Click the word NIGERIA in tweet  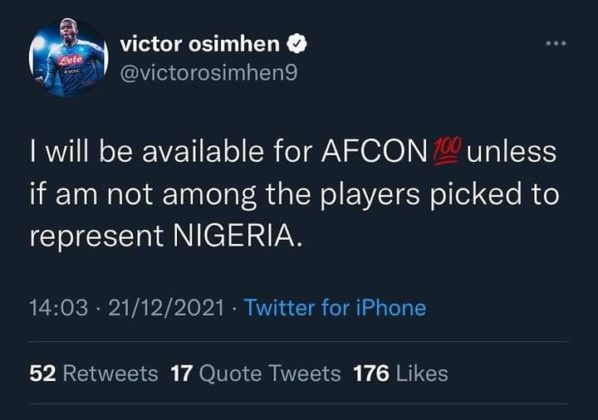234,236
